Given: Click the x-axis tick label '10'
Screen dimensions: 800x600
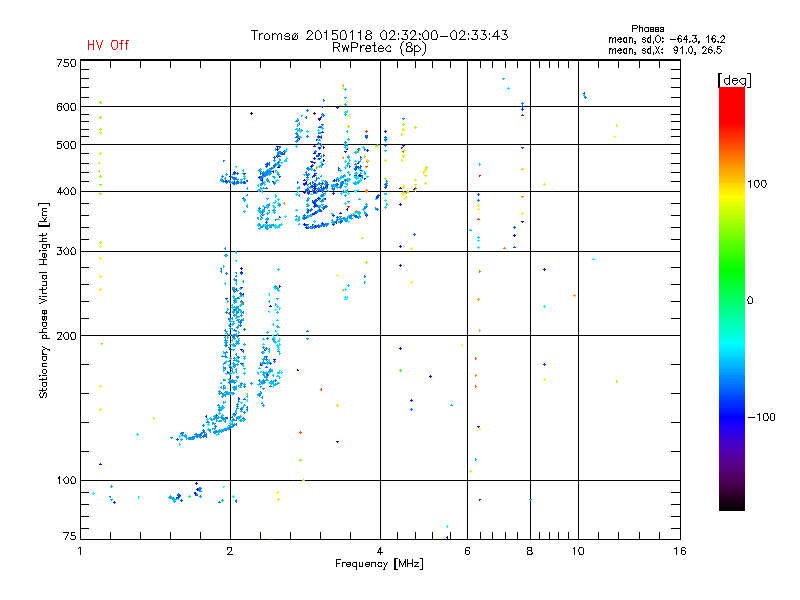Looking at the screenshot, I should (x=578, y=551).
